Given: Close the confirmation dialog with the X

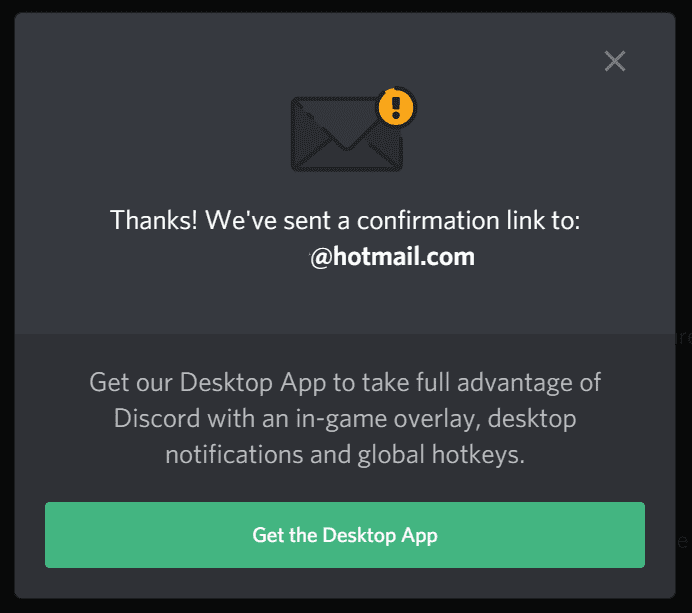Looking at the screenshot, I should click(x=615, y=61).
